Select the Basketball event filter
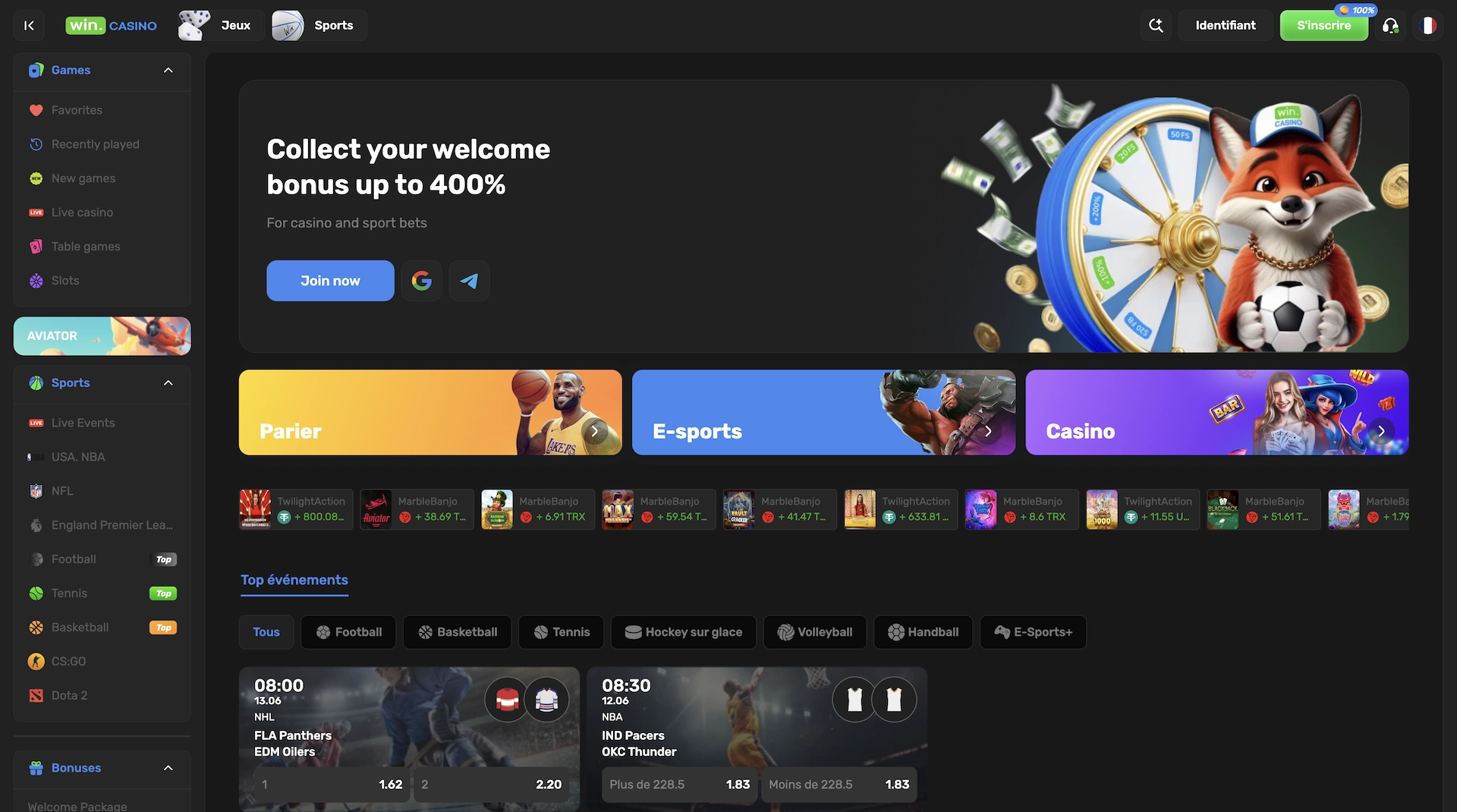This screenshot has height=812, width=1457. (457, 631)
